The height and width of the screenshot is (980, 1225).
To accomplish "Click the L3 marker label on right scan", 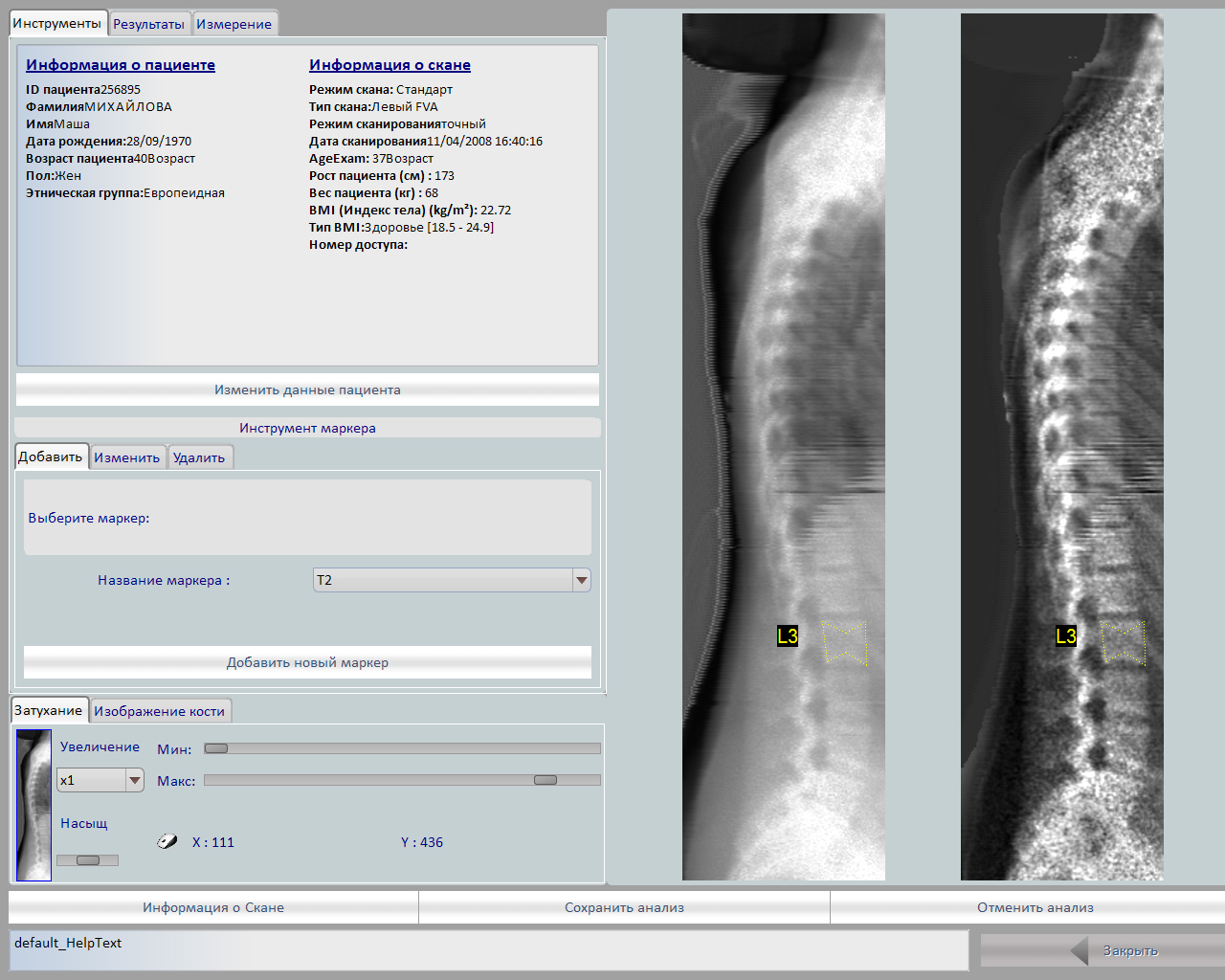I will pyautogui.click(x=1066, y=636).
